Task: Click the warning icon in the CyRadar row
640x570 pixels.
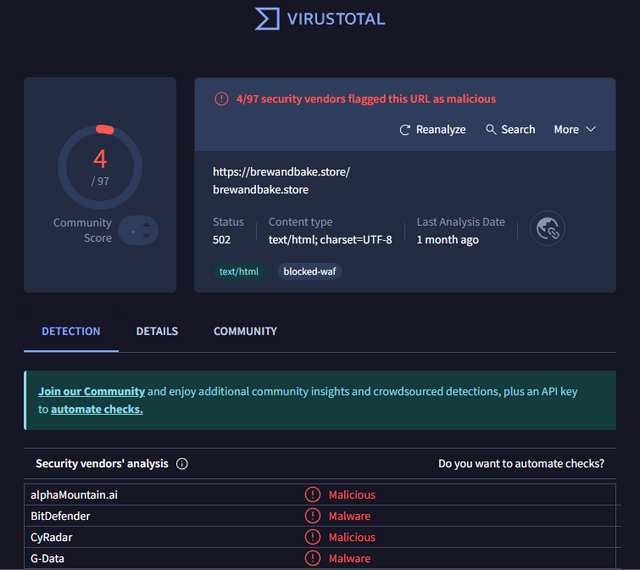Action: [x=313, y=537]
